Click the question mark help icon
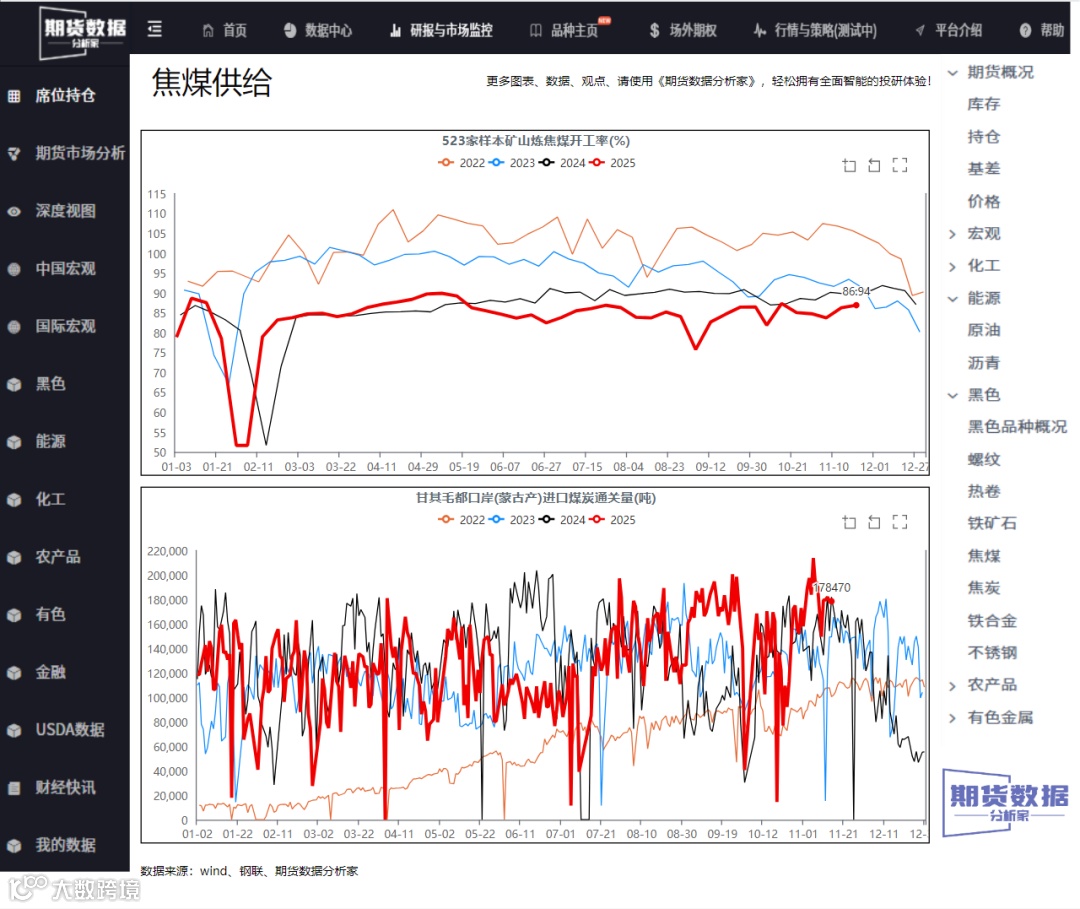This screenshot has height=909, width=1080. 1026,30
